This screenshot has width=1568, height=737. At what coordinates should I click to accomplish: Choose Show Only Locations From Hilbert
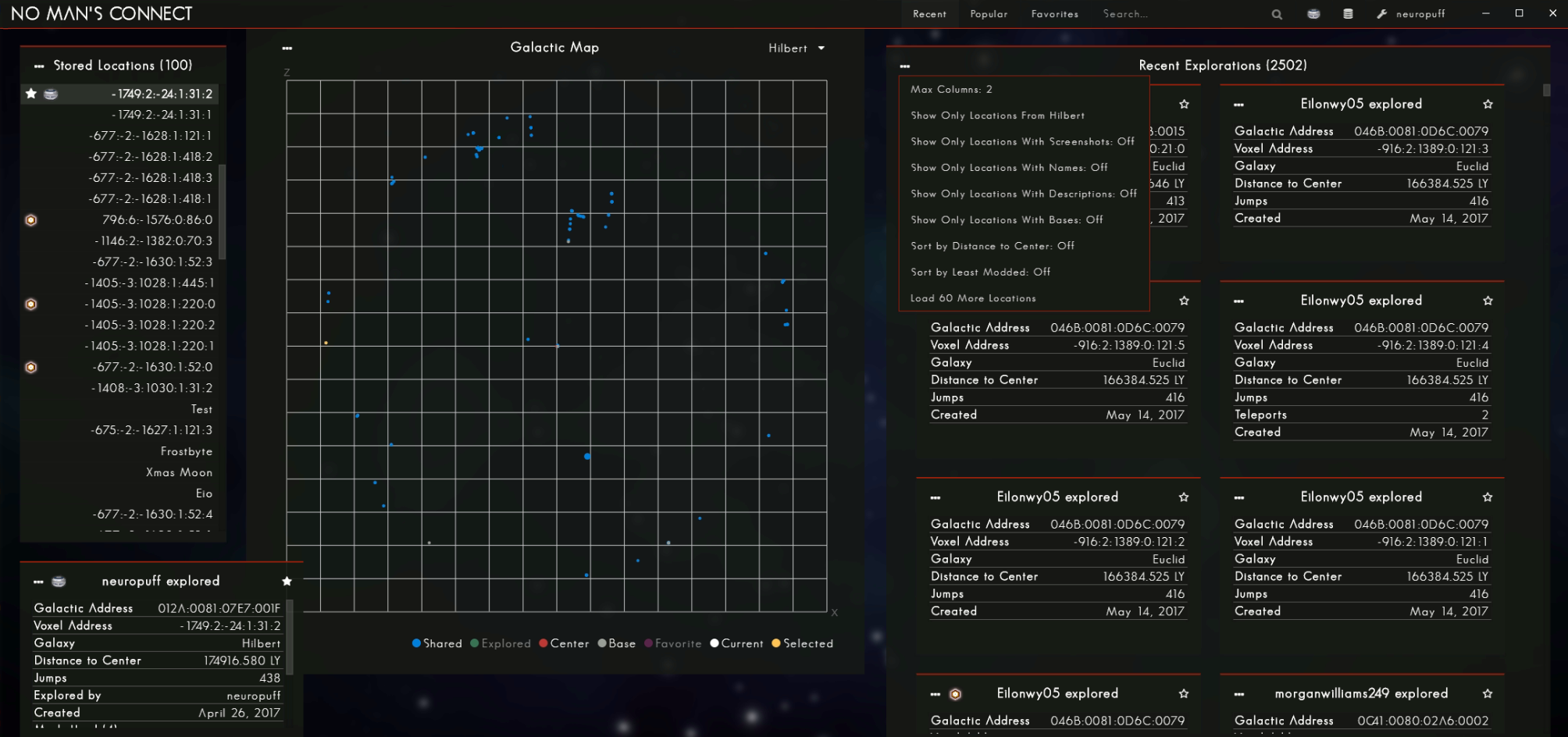point(1023,116)
